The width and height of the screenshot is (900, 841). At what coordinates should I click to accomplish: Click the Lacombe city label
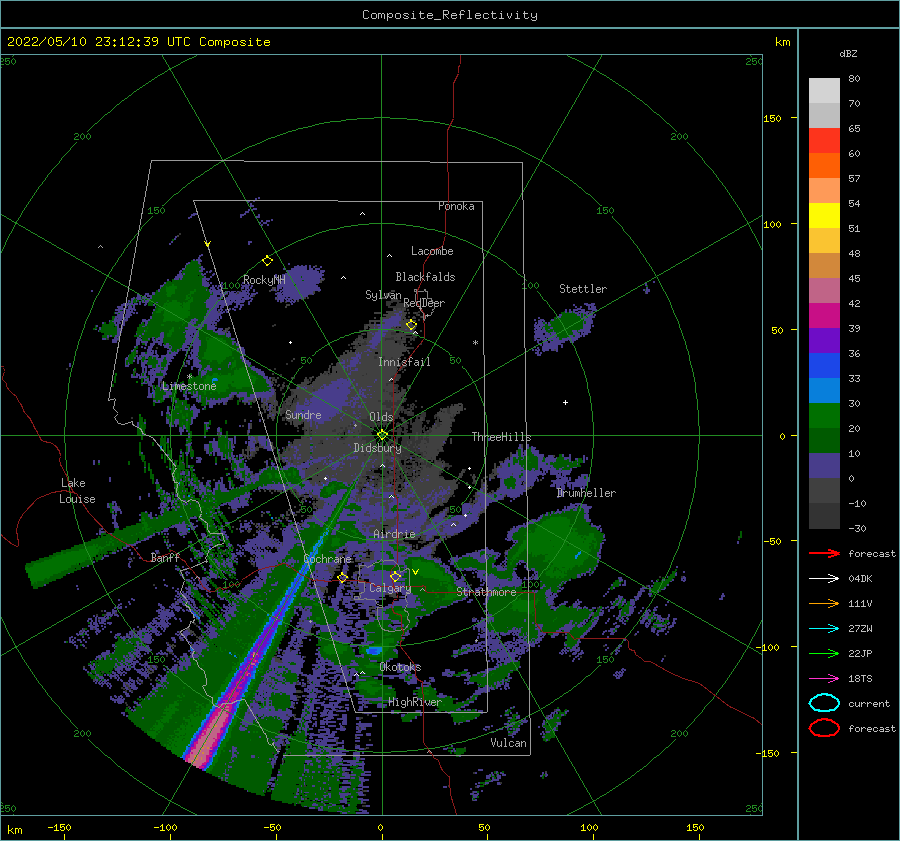coord(432,251)
